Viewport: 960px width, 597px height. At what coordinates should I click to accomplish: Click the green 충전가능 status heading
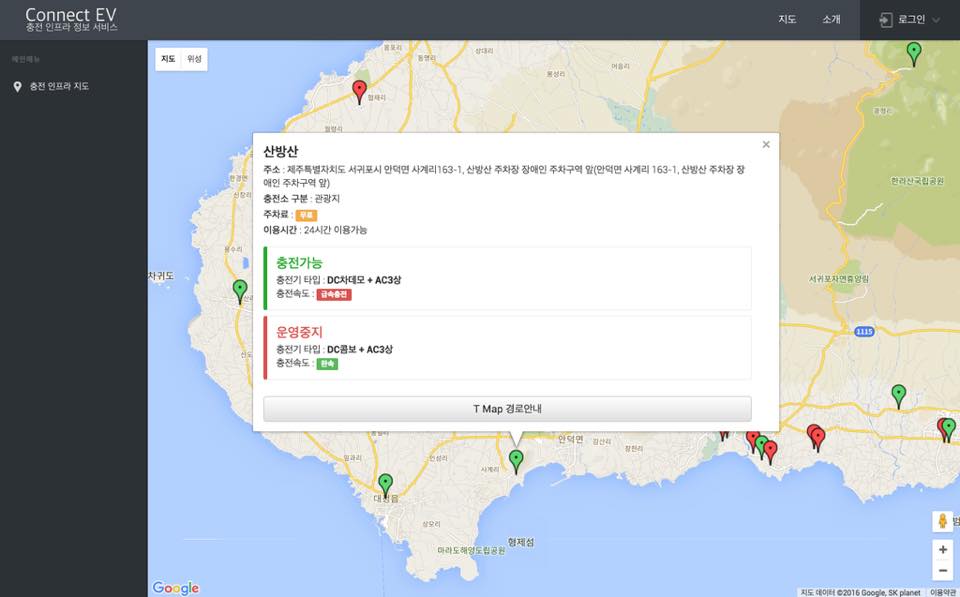pyautogui.click(x=299, y=263)
